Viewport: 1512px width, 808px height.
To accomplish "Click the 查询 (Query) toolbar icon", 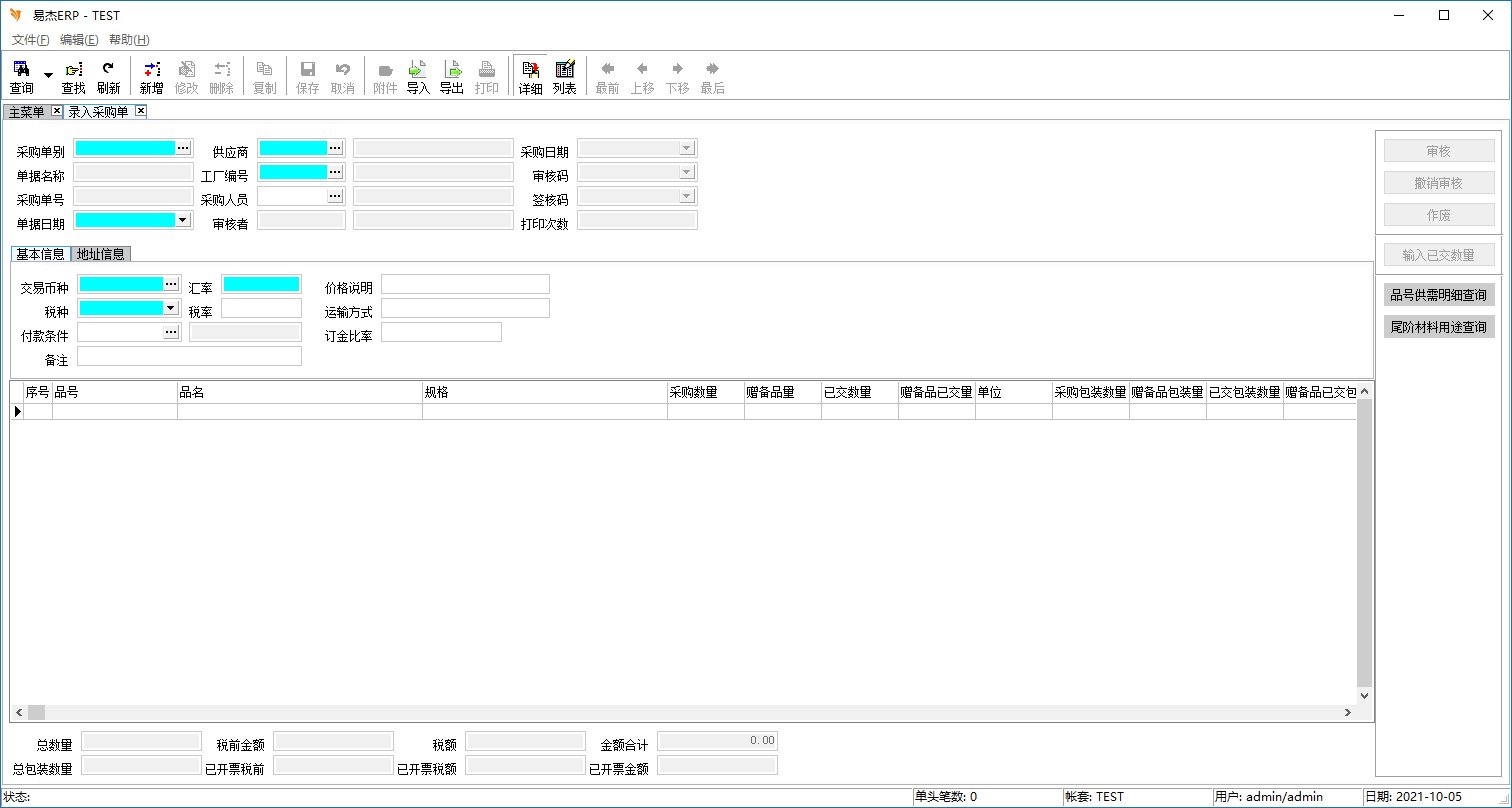I will (x=21, y=77).
